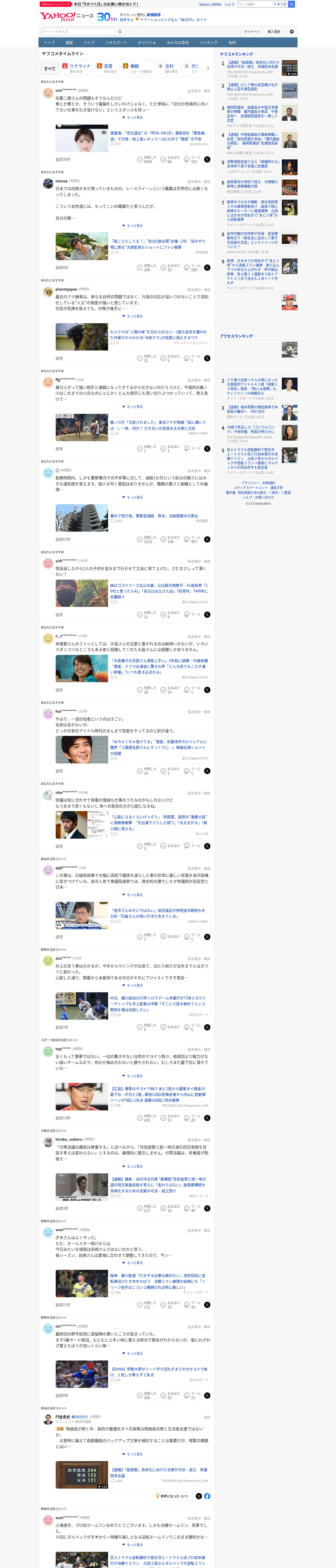Share ffg******** comment on X
The image size is (336, 1568).
pos(207,449)
